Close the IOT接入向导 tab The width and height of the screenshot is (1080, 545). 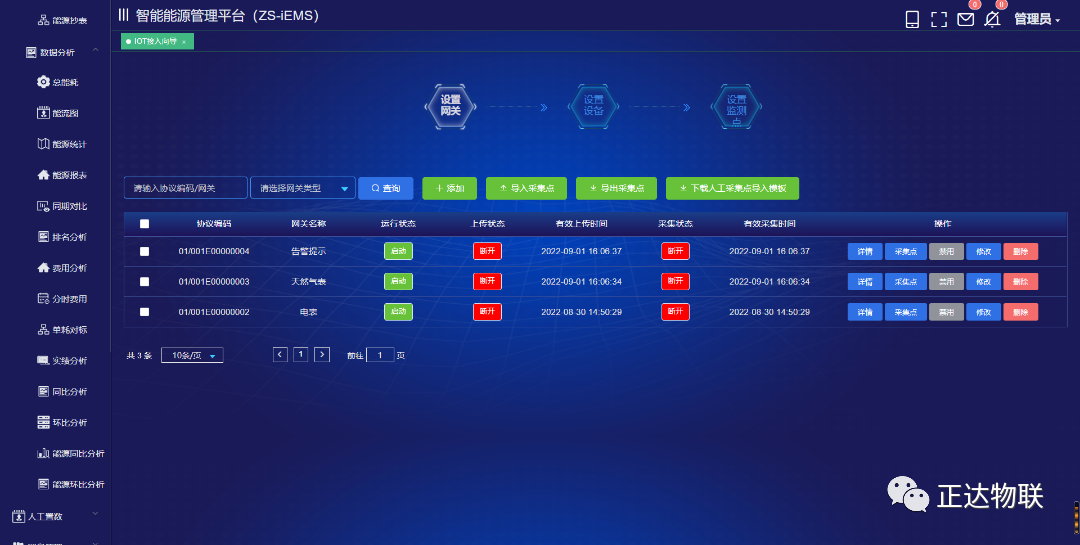(184, 42)
